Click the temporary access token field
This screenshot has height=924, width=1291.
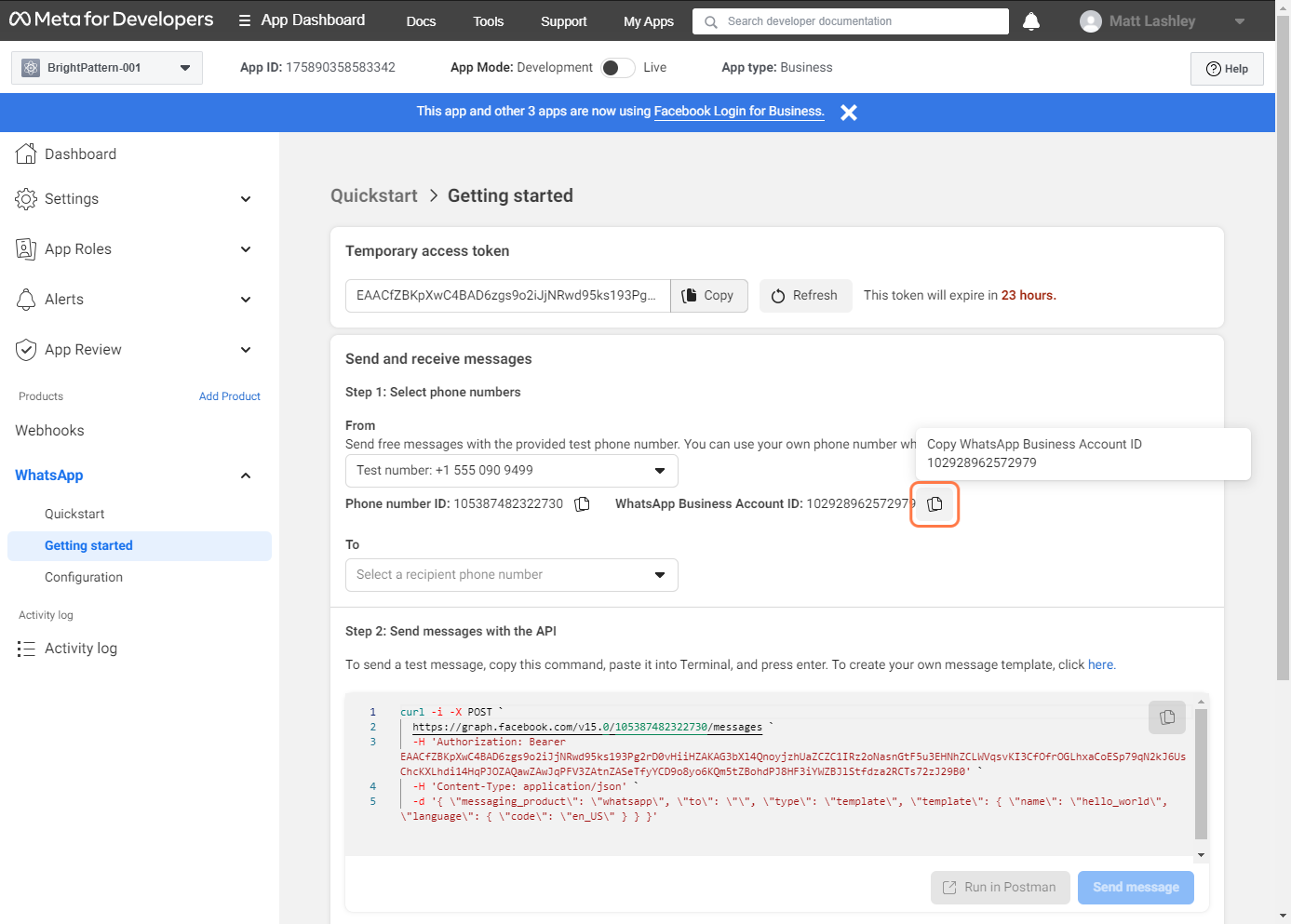pos(507,295)
